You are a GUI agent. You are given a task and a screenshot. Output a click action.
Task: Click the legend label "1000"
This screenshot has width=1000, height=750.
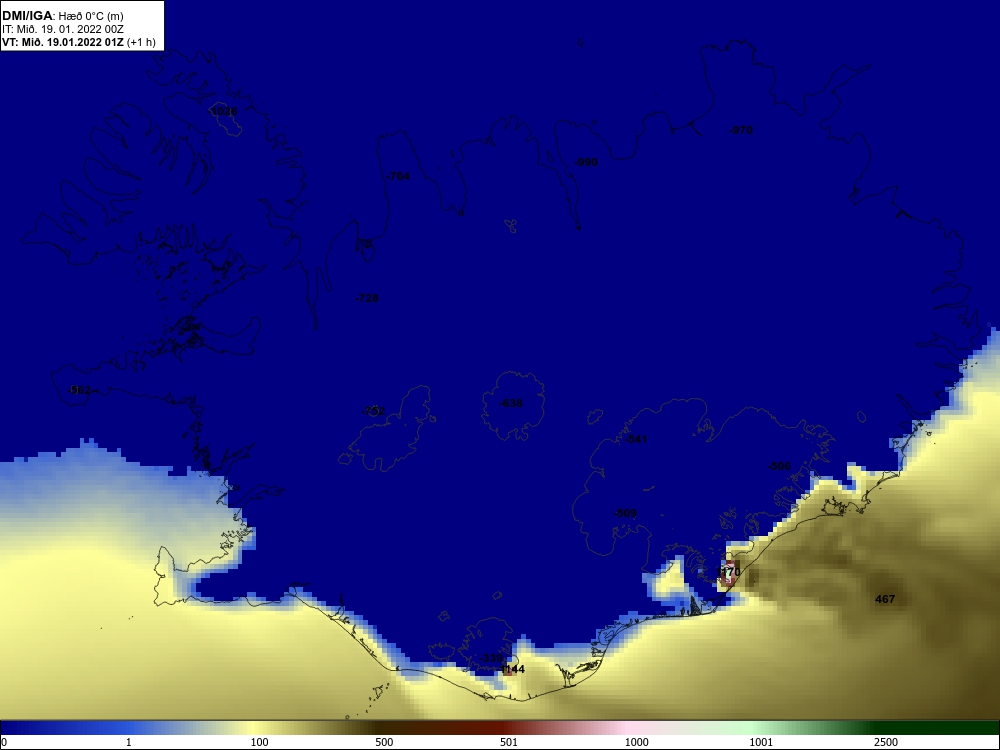click(x=636, y=742)
